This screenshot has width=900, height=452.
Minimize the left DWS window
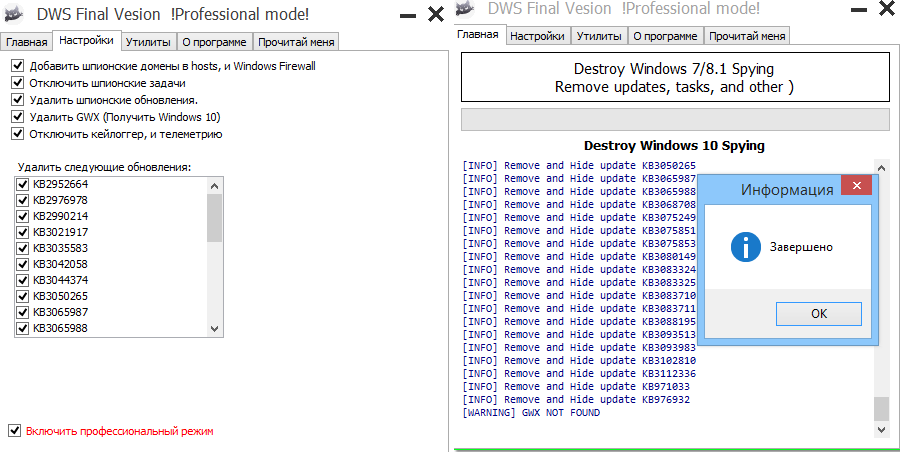pyautogui.click(x=408, y=16)
